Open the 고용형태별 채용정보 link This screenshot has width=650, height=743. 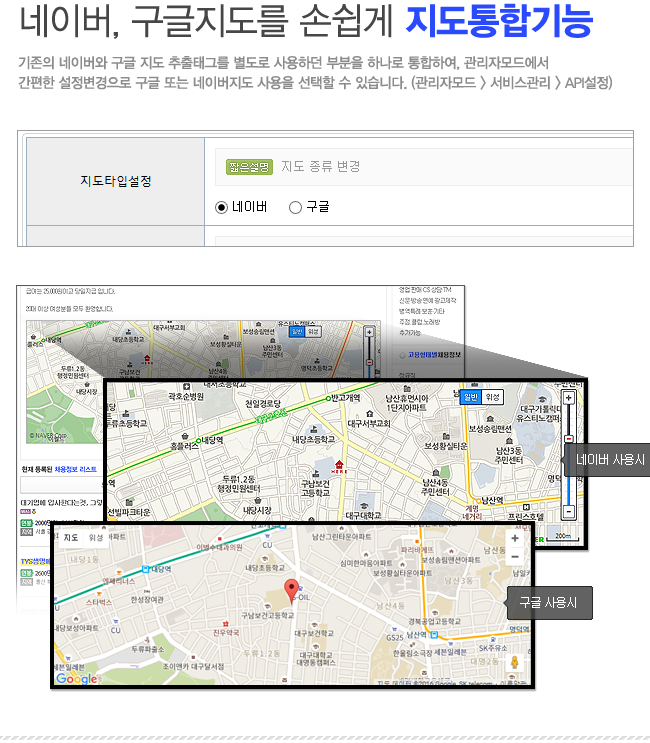pos(434,354)
